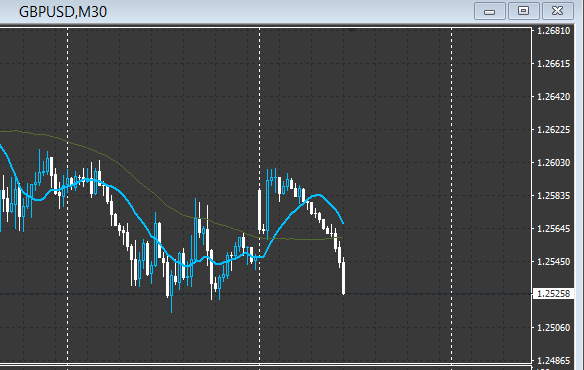This screenshot has width=584, height=370.
Task: Close the GBPUSD,M30 chart window
Action: [558, 11]
